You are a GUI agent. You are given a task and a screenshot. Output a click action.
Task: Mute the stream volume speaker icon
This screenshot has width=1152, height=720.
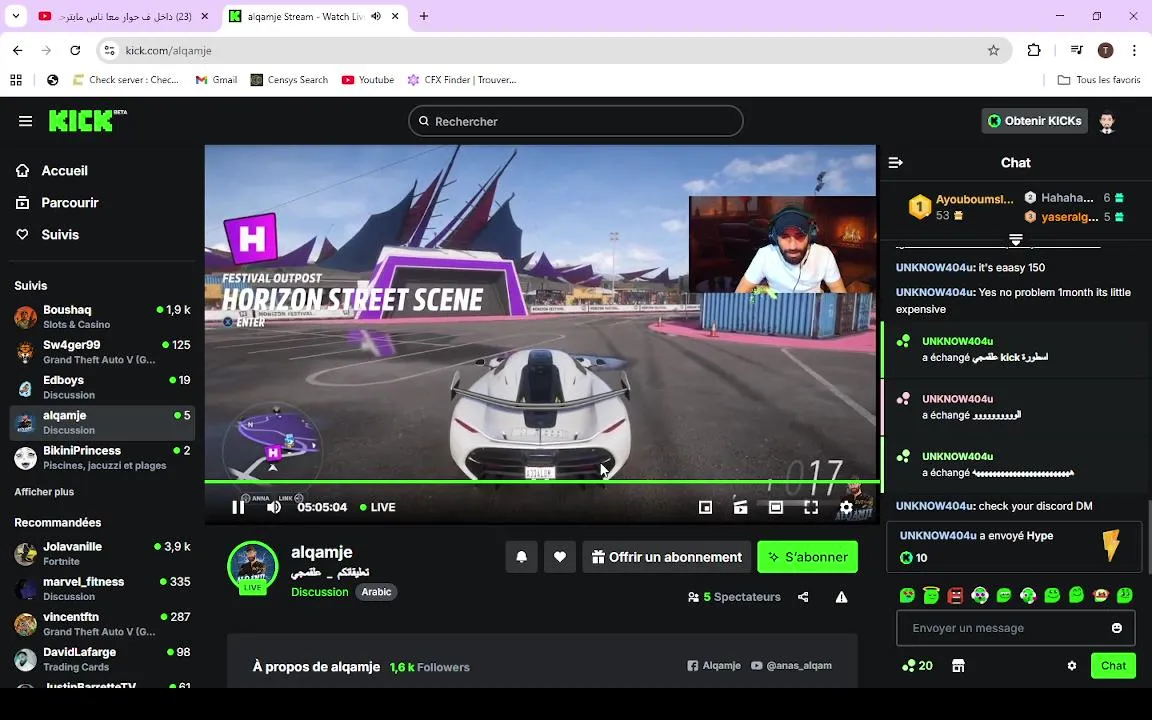tap(274, 507)
